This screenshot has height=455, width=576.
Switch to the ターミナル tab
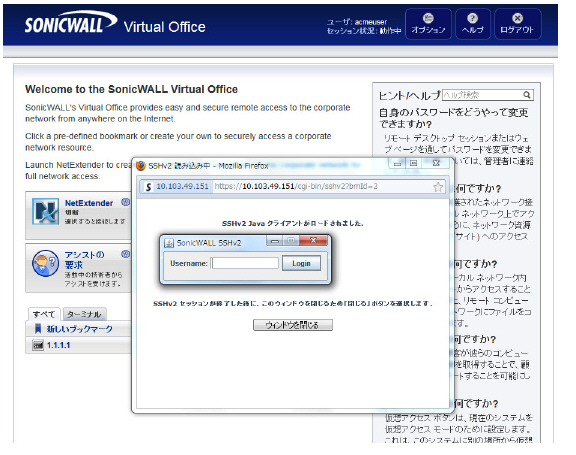(84, 314)
